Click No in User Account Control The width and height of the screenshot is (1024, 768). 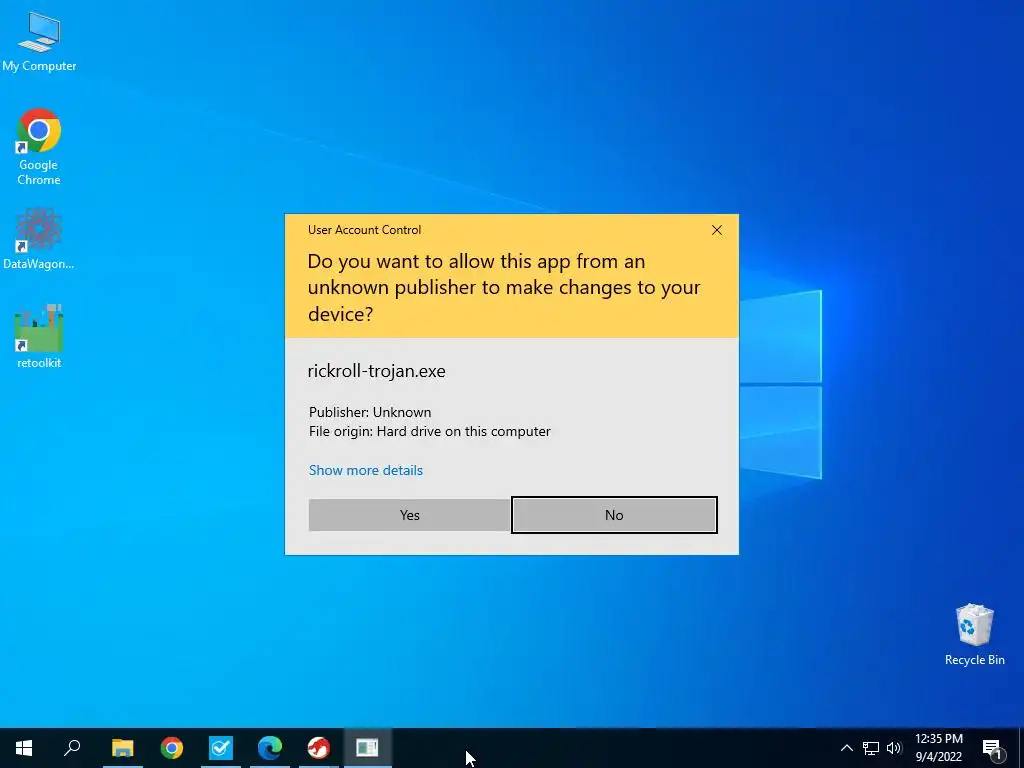[614, 515]
